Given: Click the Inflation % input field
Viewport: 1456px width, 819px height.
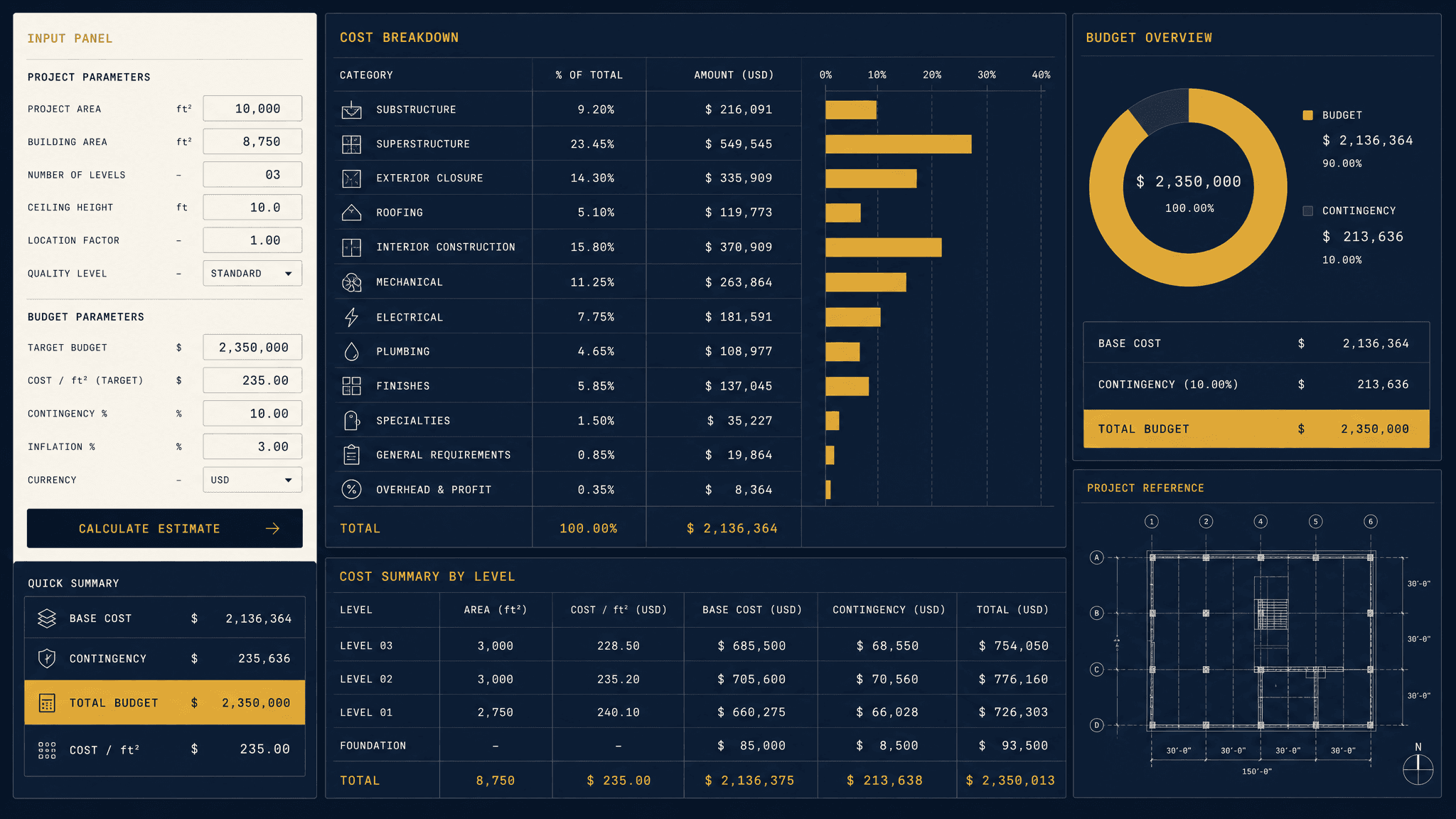Looking at the screenshot, I should [252, 446].
